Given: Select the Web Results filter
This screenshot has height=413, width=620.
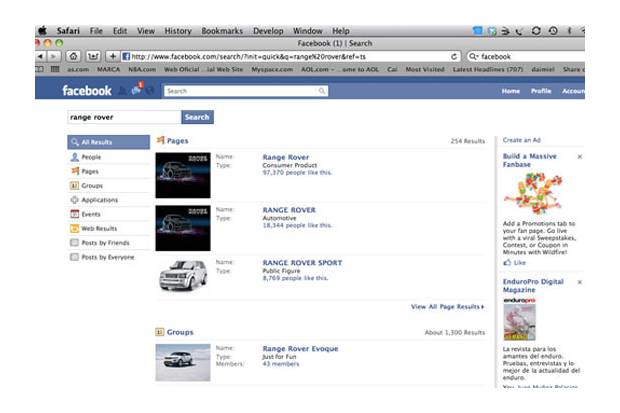Looking at the screenshot, I should (x=109, y=228).
